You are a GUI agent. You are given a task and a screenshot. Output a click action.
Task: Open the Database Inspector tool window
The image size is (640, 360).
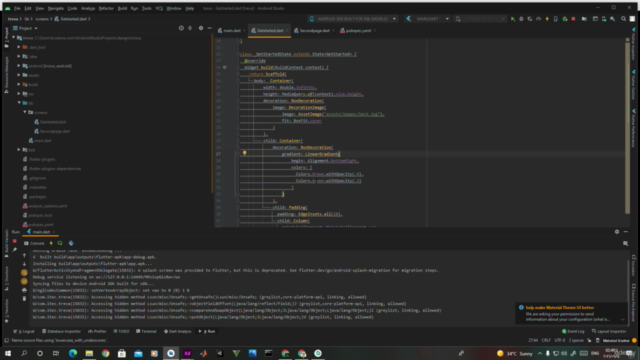point(62,331)
